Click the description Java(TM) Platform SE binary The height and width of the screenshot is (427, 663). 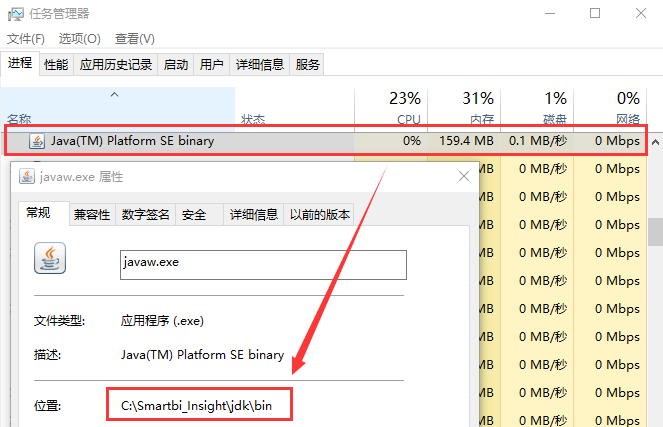(x=203, y=355)
